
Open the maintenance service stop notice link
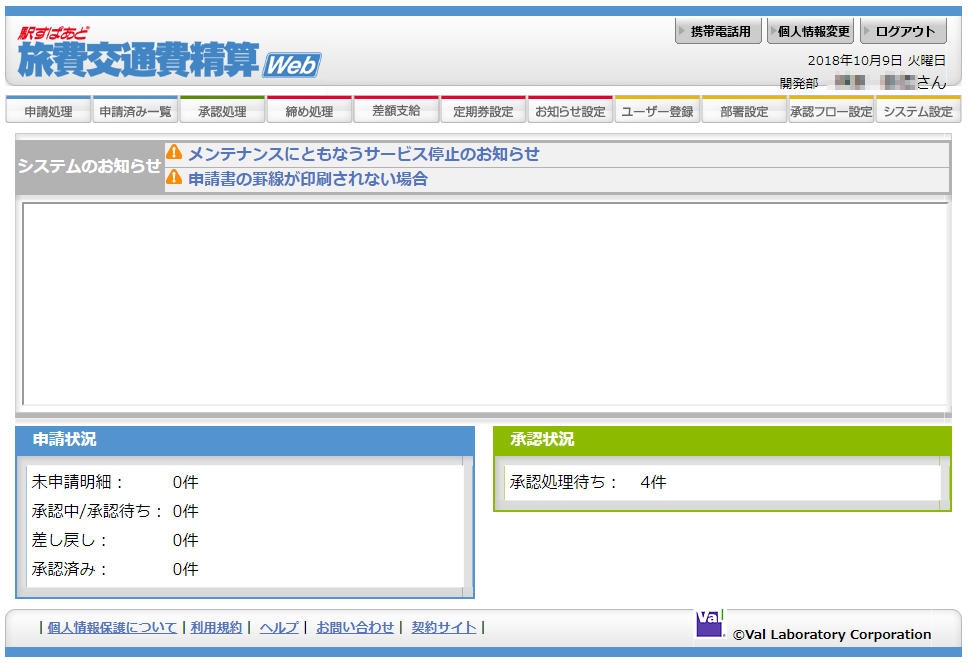[x=363, y=153]
